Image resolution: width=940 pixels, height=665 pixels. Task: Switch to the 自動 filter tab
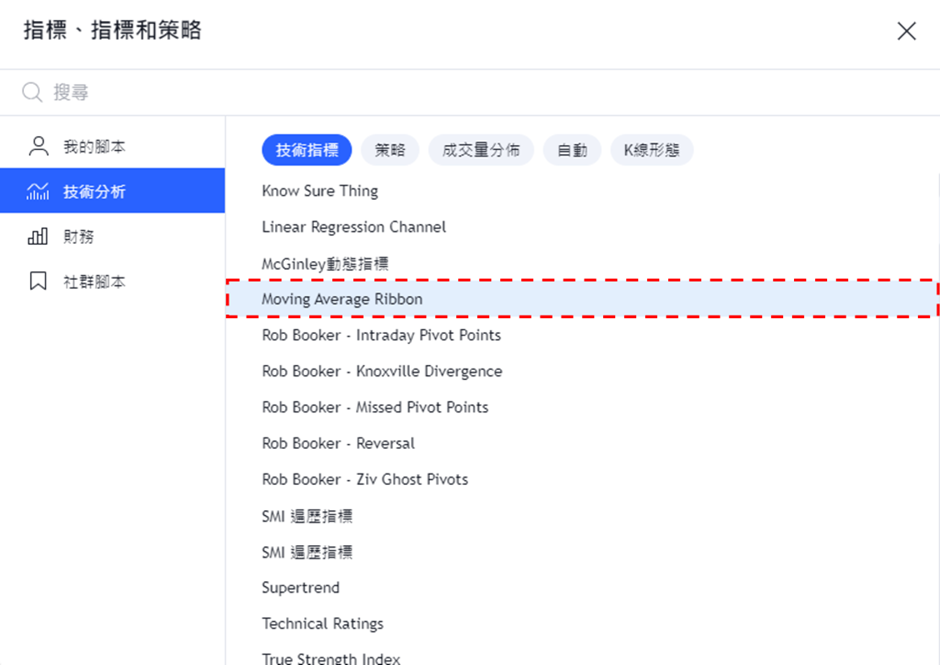(572, 150)
